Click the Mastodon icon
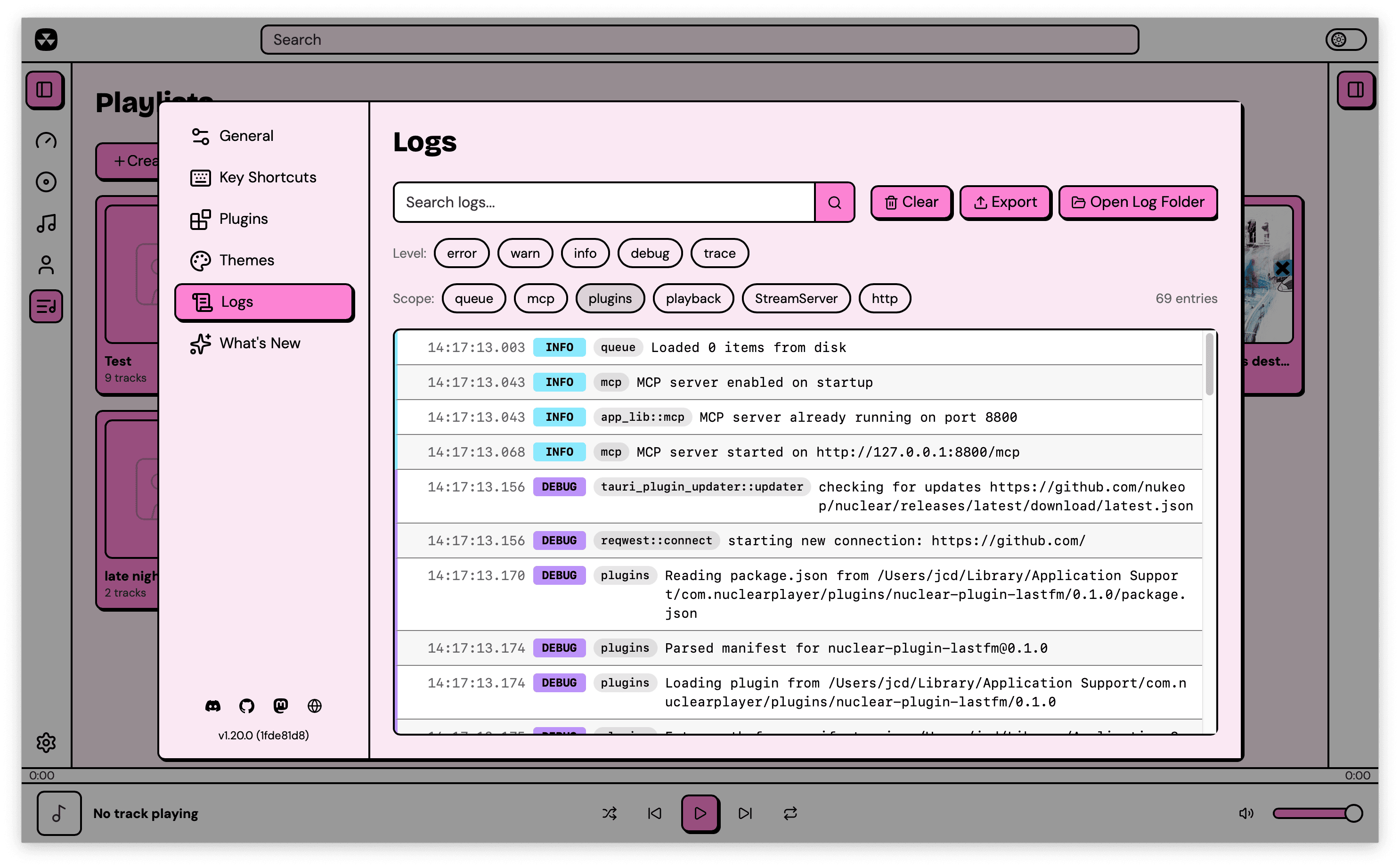 tap(281, 705)
